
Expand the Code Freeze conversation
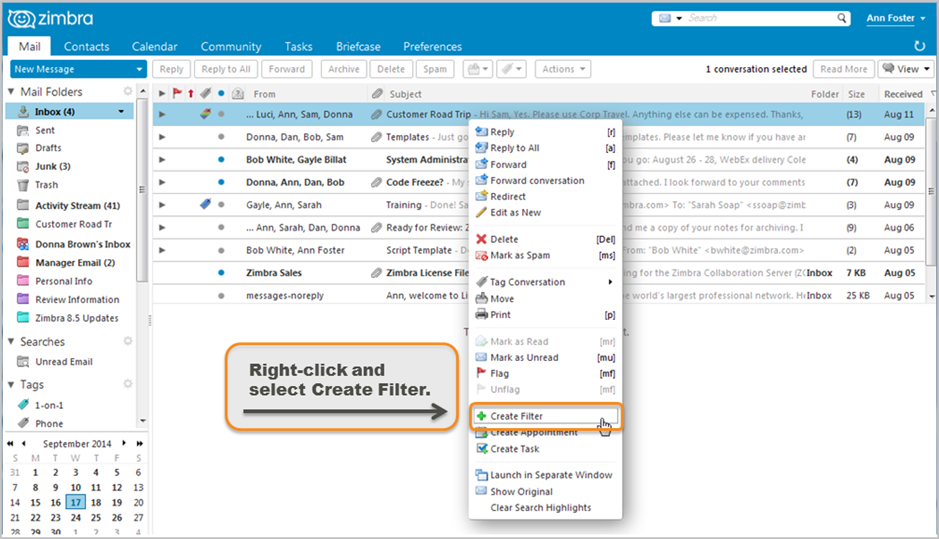pos(162,182)
